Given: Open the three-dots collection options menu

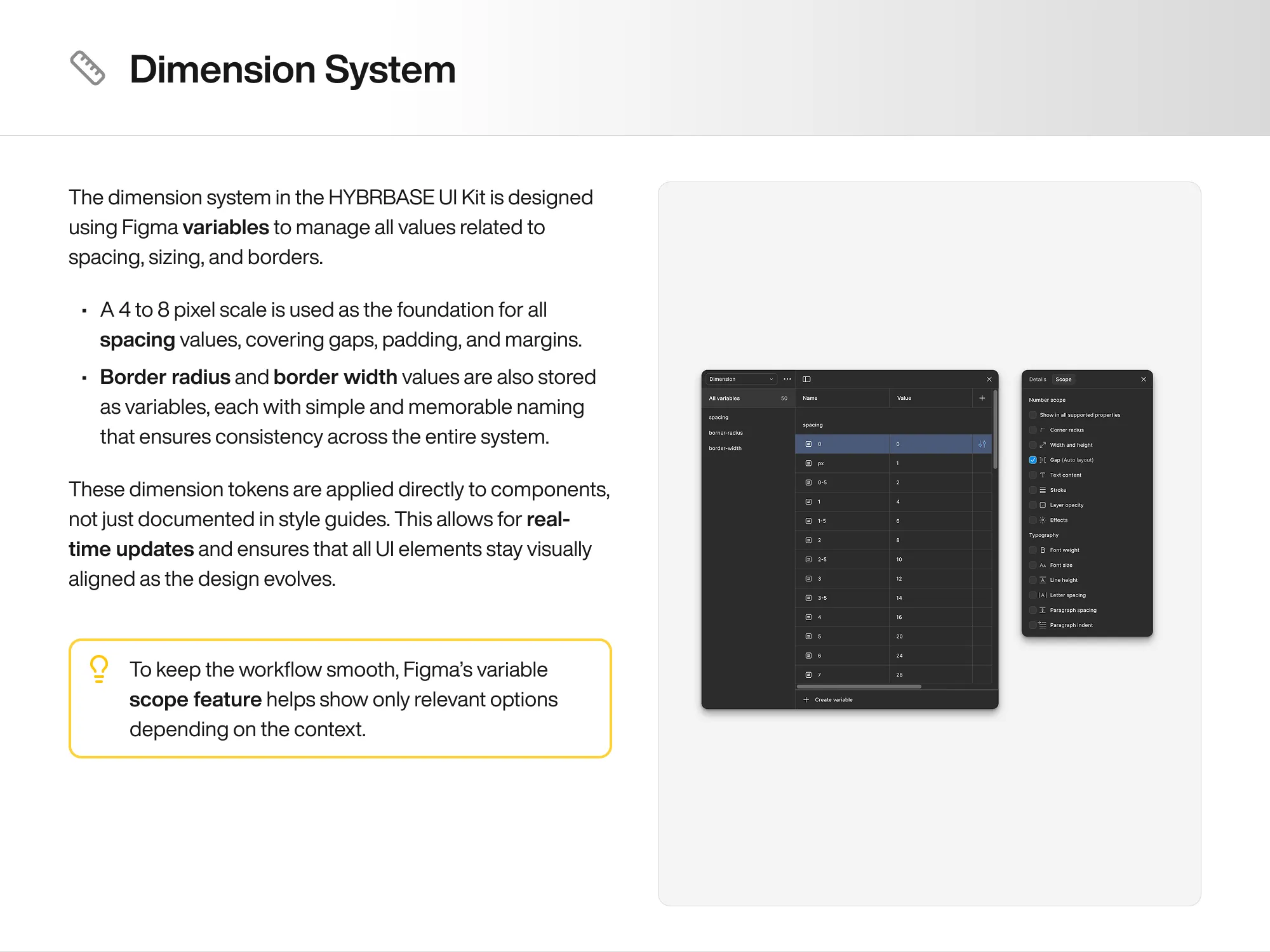Looking at the screenshot, I should tap(787, 380).
